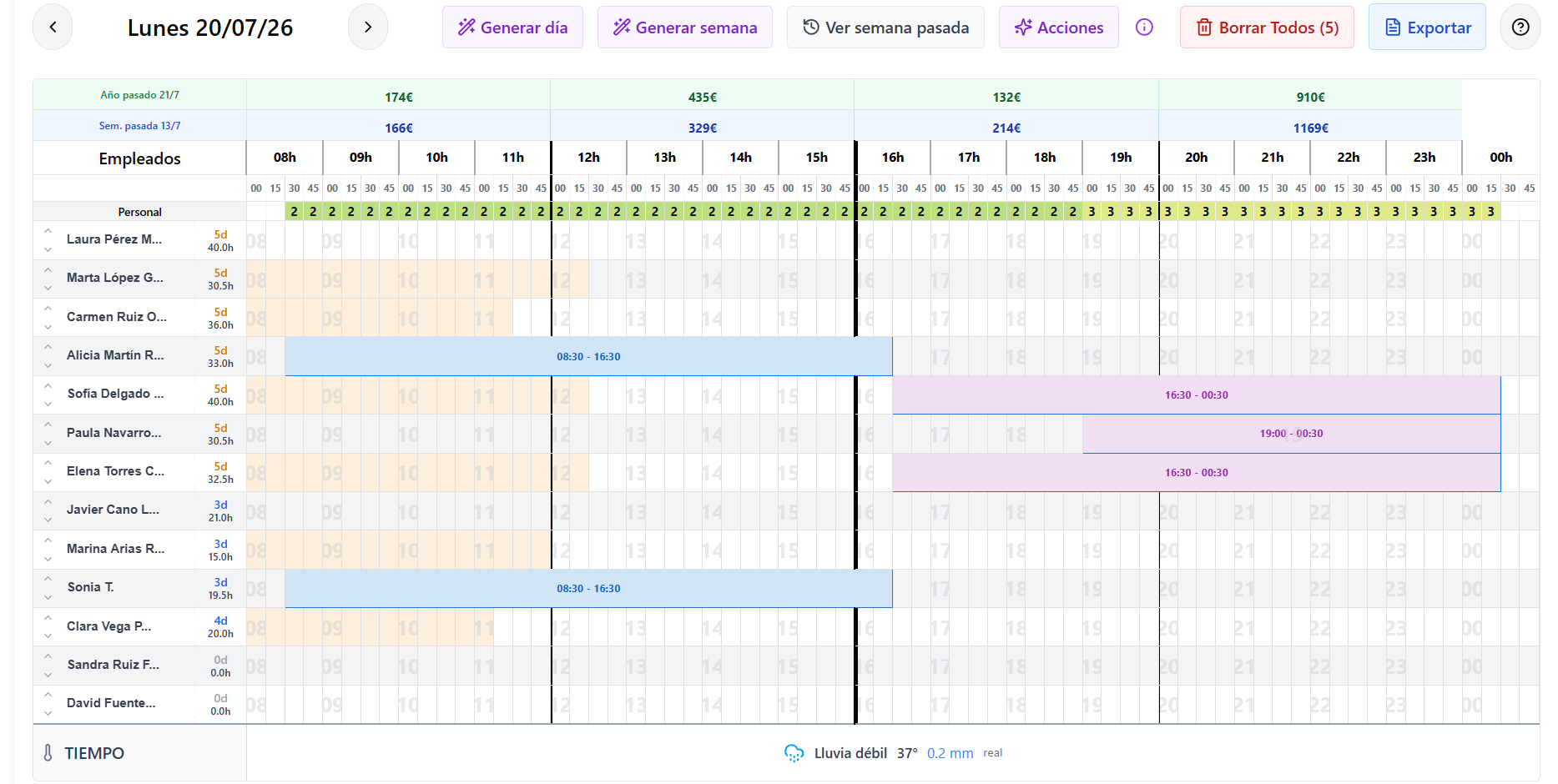Screen dimensions: 1558x784
Task: Move Laura Pérez row up
Action: pyautogui.click(x=48, y=231)
